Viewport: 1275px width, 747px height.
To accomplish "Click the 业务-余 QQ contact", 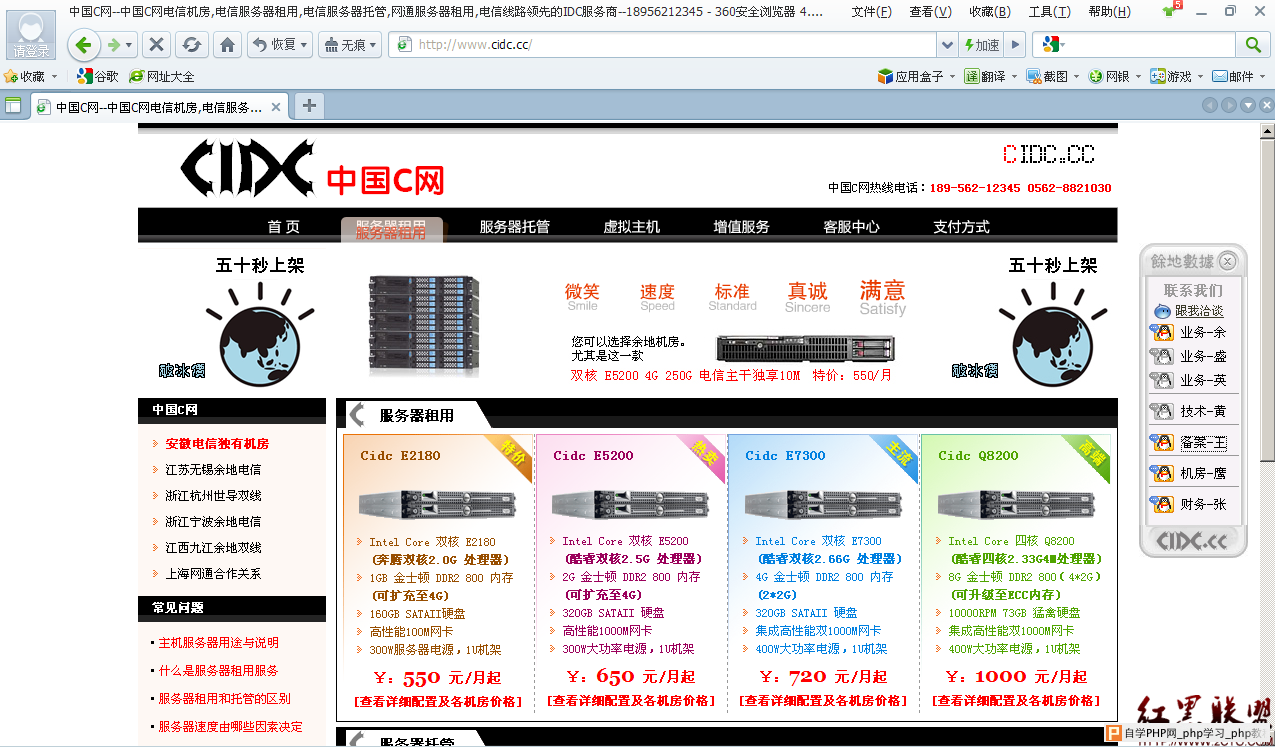I will click(1189, 333).
